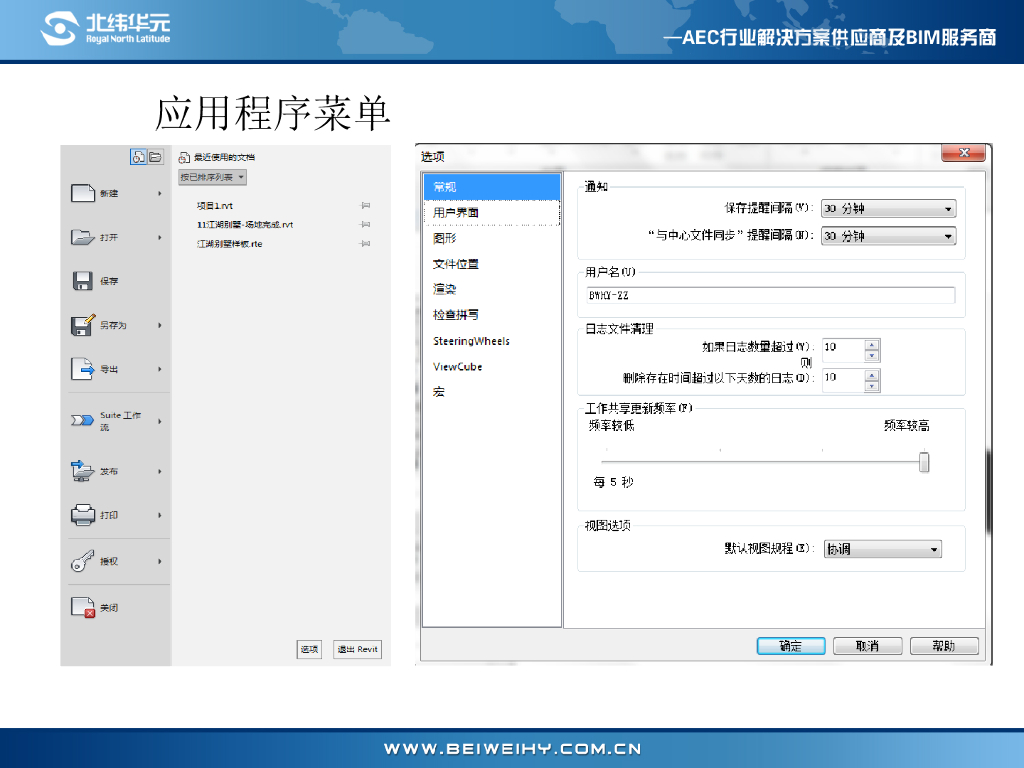Click the License (授权) key icon
Screen dimensions: 1024x768
82,562
